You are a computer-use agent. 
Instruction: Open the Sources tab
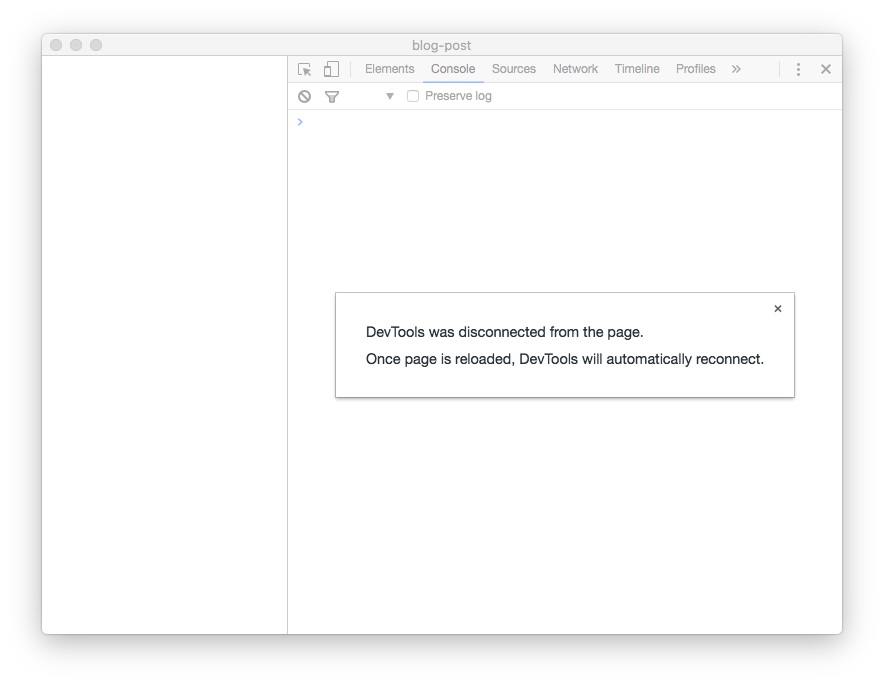coord(514,69)
